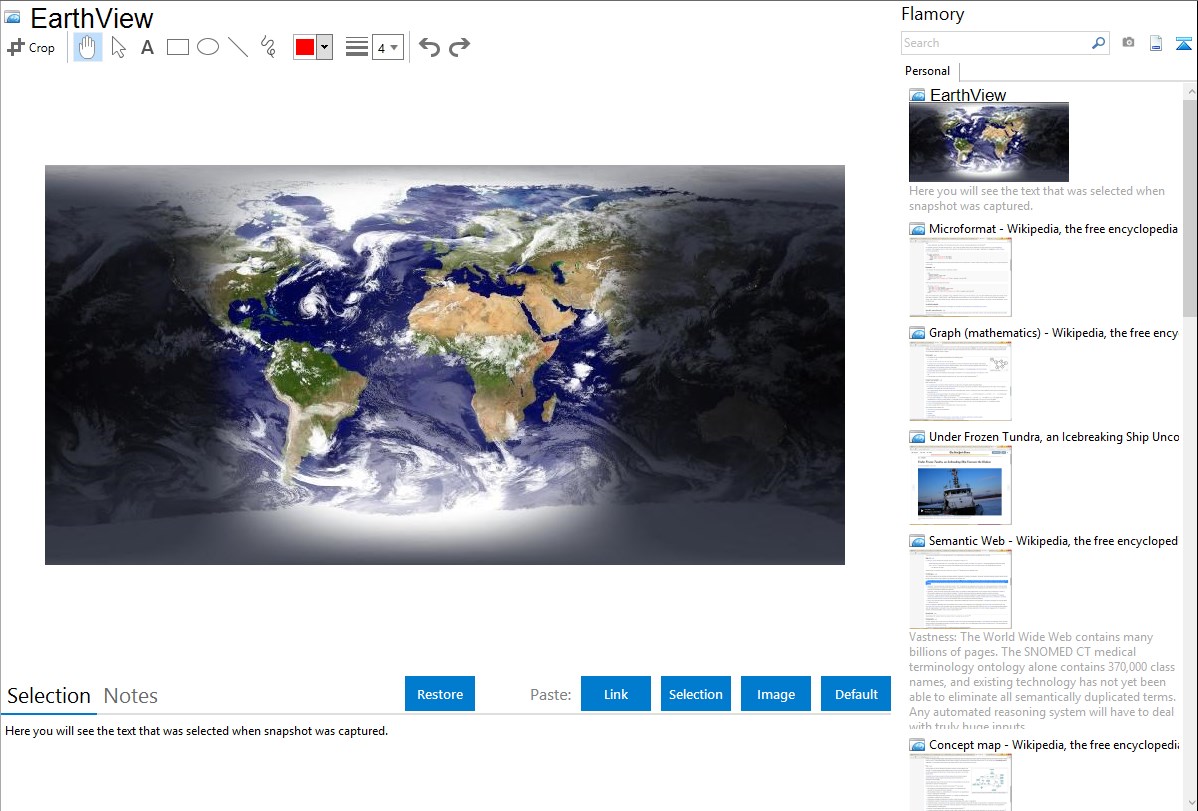Image resolution: width=1198 pixels, height=811 pixels.
Task: Select the freehand scribble tool
Action: [268, 47]
